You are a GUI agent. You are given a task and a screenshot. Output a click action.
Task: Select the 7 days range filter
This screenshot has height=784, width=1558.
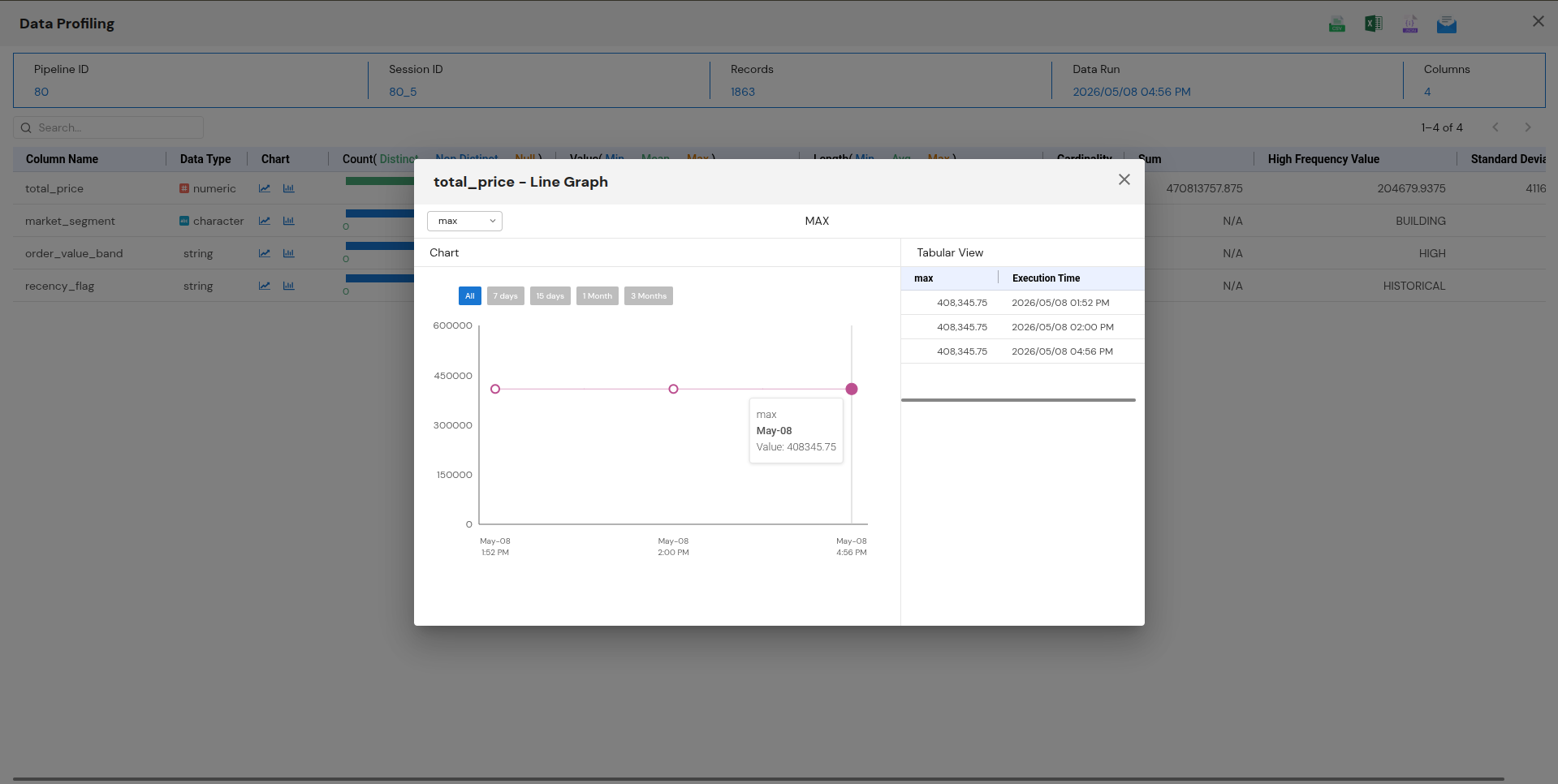[x=505, y=296]
